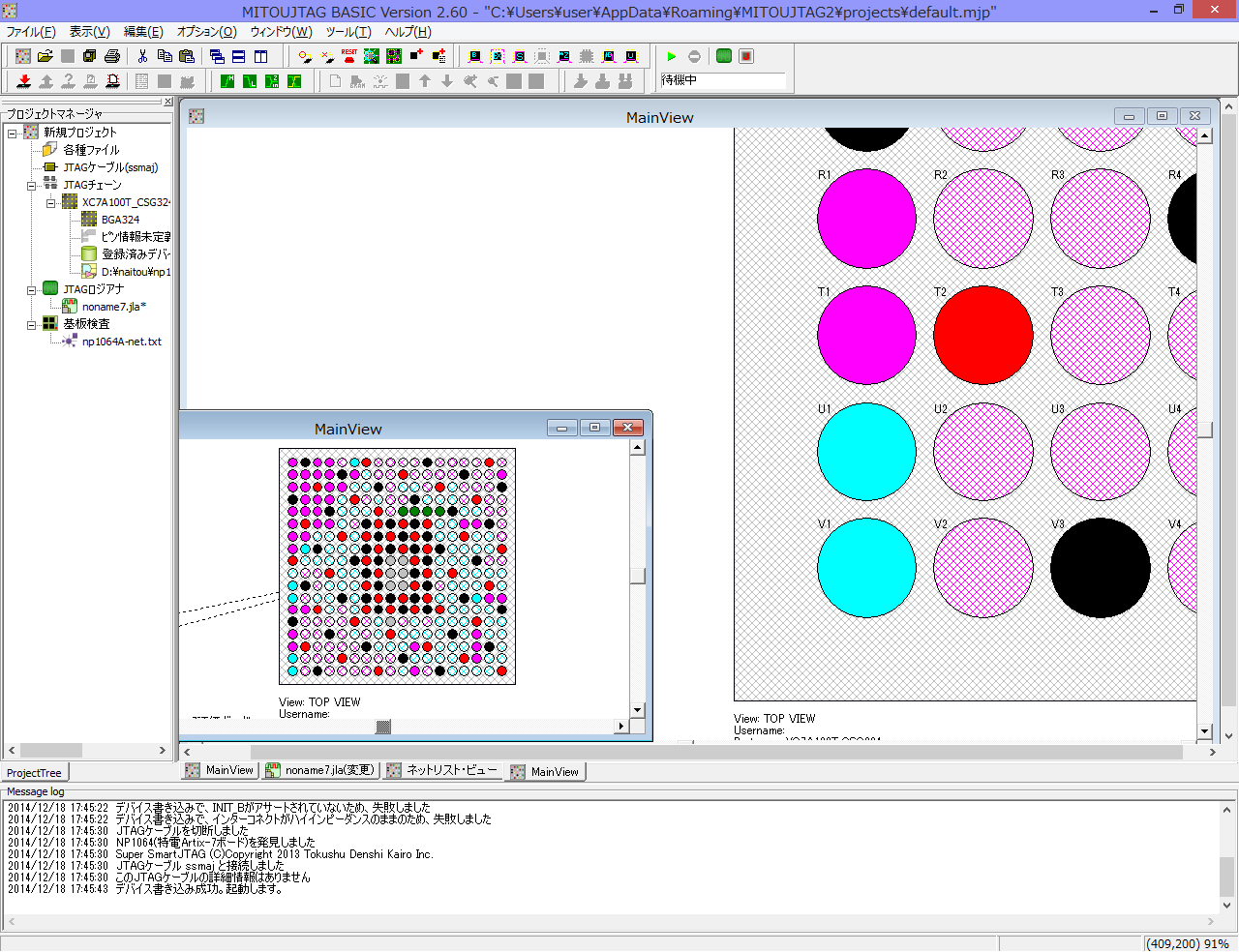Set pin low with green L icon

[x=250, y=81]
